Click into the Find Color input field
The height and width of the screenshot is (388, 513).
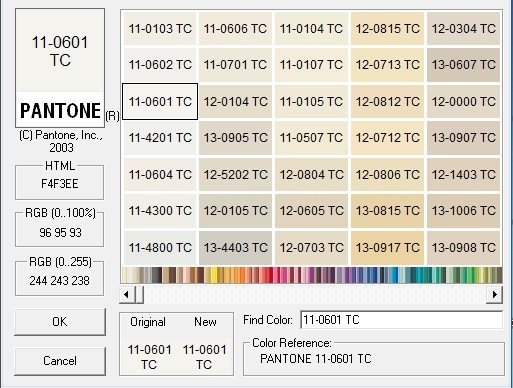401,320
